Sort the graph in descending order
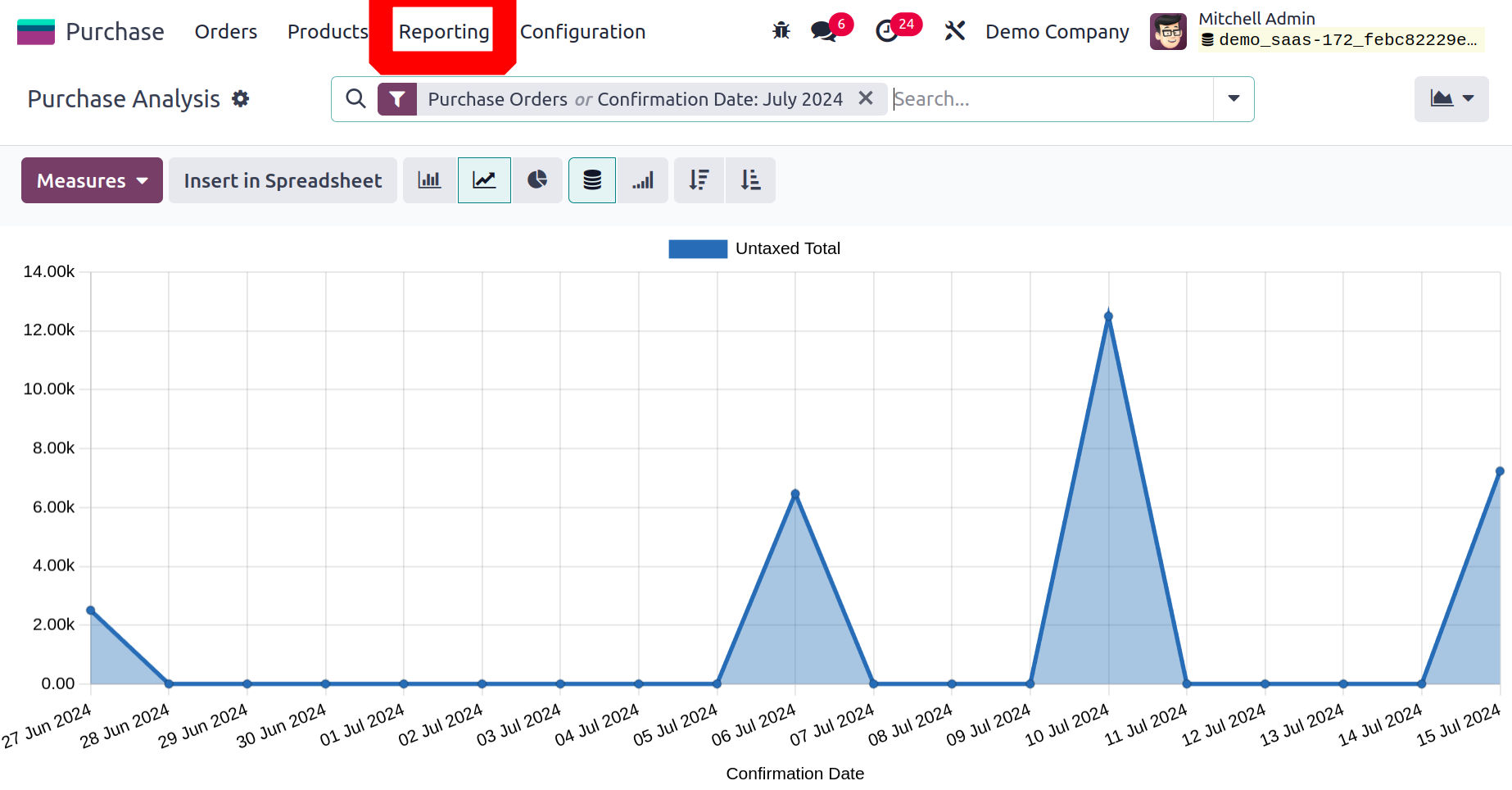Image resolution: width=1512 pixels, height=790 pixels. point(699,180)
